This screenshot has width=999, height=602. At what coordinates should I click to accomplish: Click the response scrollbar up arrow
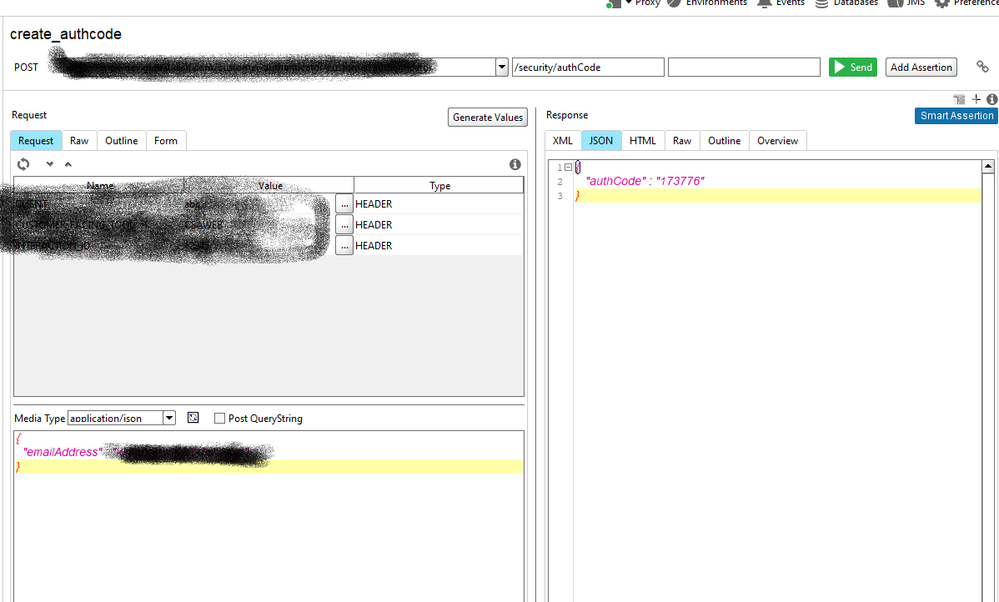click(x=988, y=166)
